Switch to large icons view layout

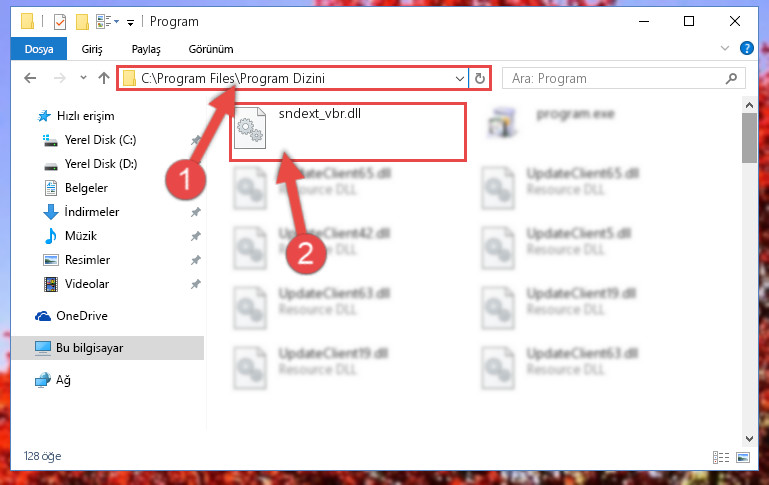click(743, 457)
